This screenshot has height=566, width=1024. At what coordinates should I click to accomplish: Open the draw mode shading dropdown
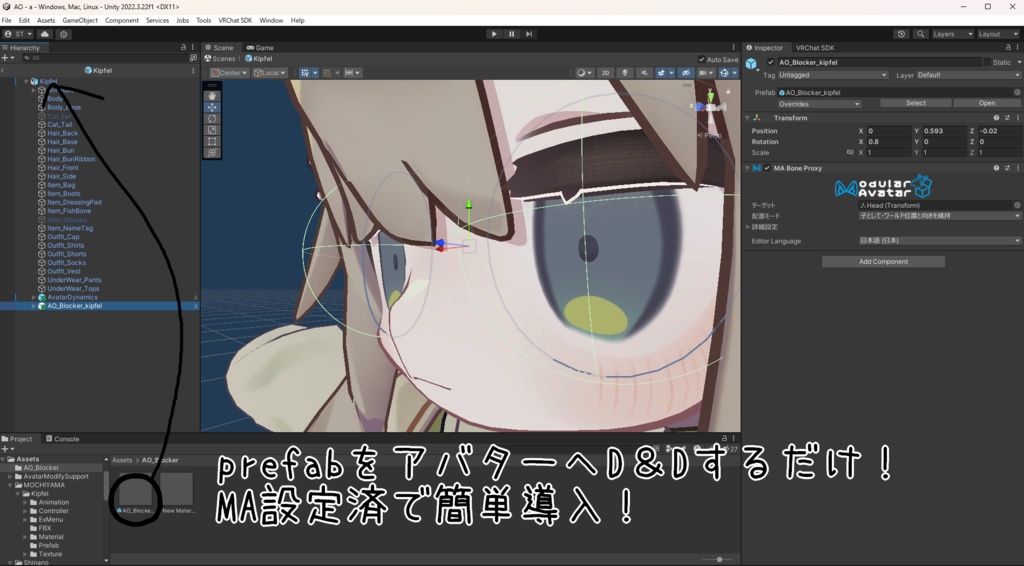pyautogui.click(x=583, y=72)
